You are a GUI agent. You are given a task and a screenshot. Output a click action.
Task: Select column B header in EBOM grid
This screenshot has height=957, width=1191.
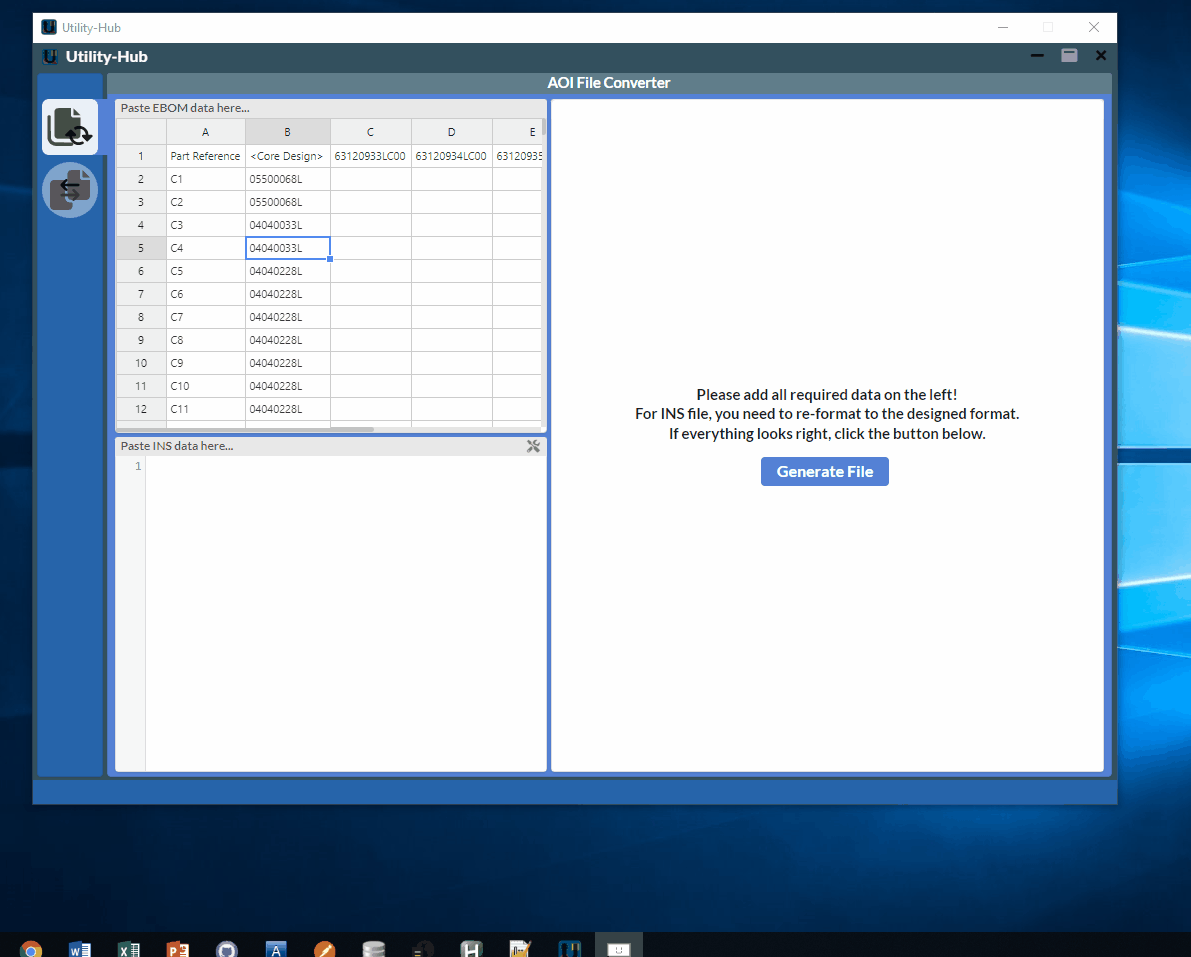pyautogui.click(x=288, y=132)
